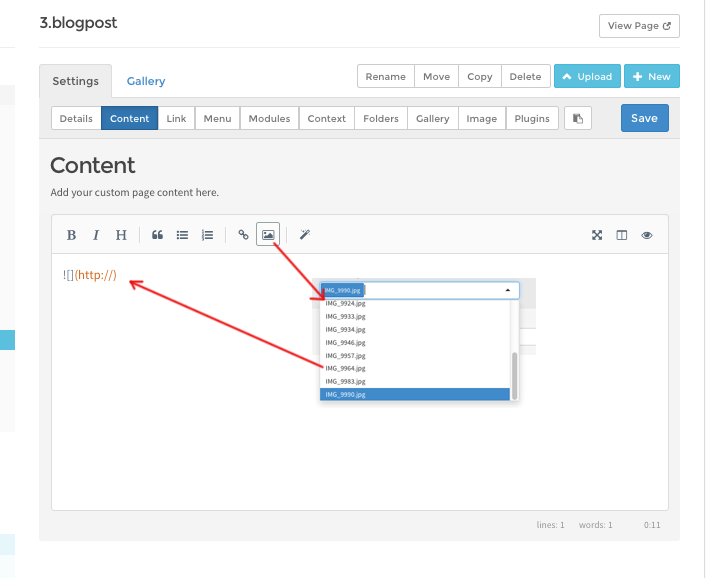
Task: Select IMG_9946.jpg from dropdown list
Action: 415,342
